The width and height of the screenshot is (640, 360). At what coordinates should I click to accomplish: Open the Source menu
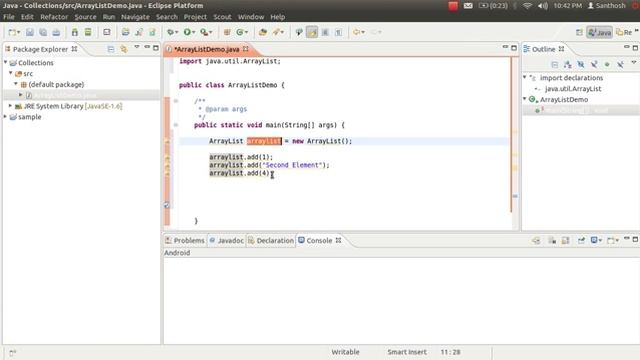coord(85,17)
